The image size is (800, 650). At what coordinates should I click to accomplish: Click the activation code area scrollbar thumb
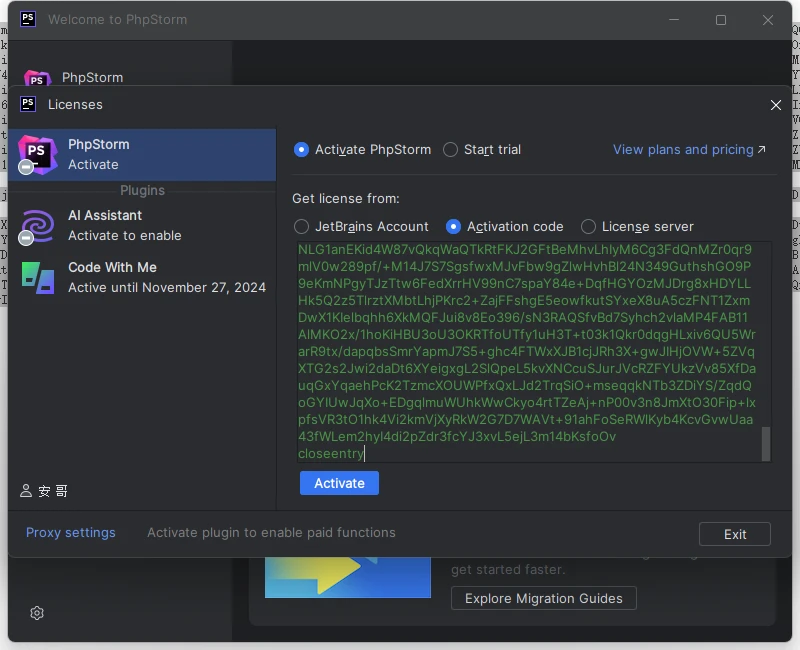(766, 444)
